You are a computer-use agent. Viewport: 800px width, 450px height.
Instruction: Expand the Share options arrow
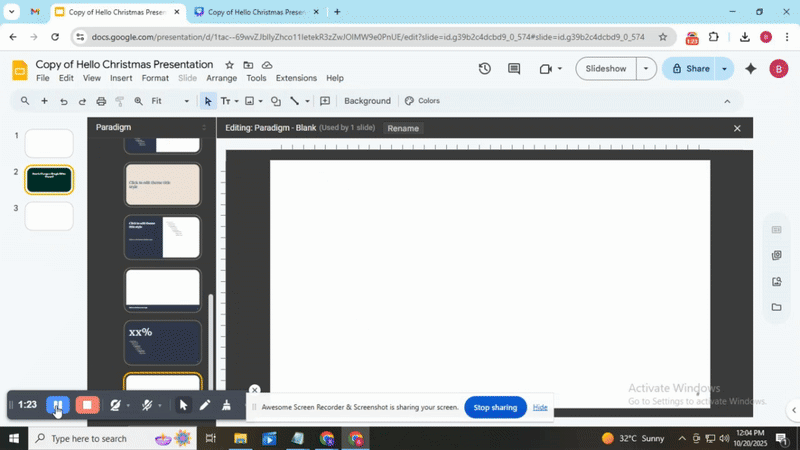pyautogui.click(x=724, y=69)
